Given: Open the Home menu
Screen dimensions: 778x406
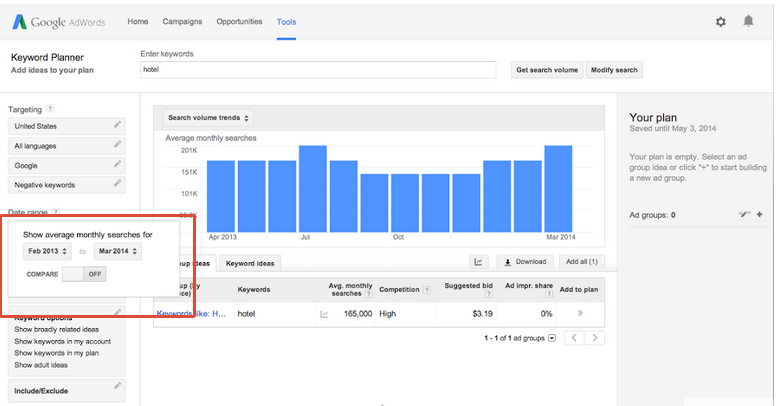Looking at the screenshot, I should coord(137,21).
